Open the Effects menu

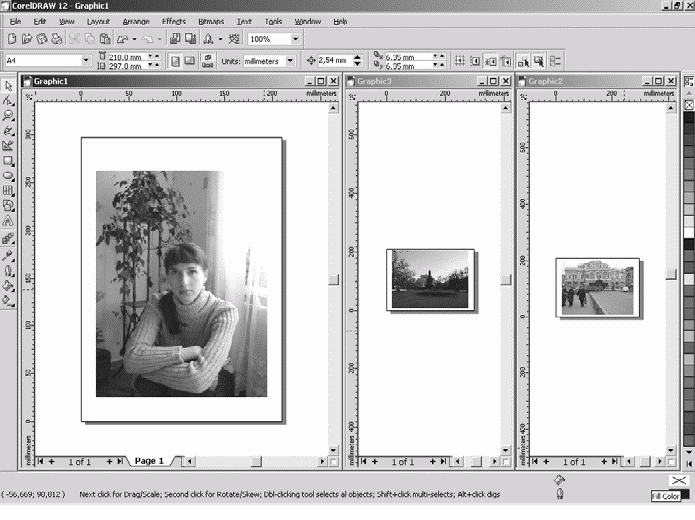(173, 21)
